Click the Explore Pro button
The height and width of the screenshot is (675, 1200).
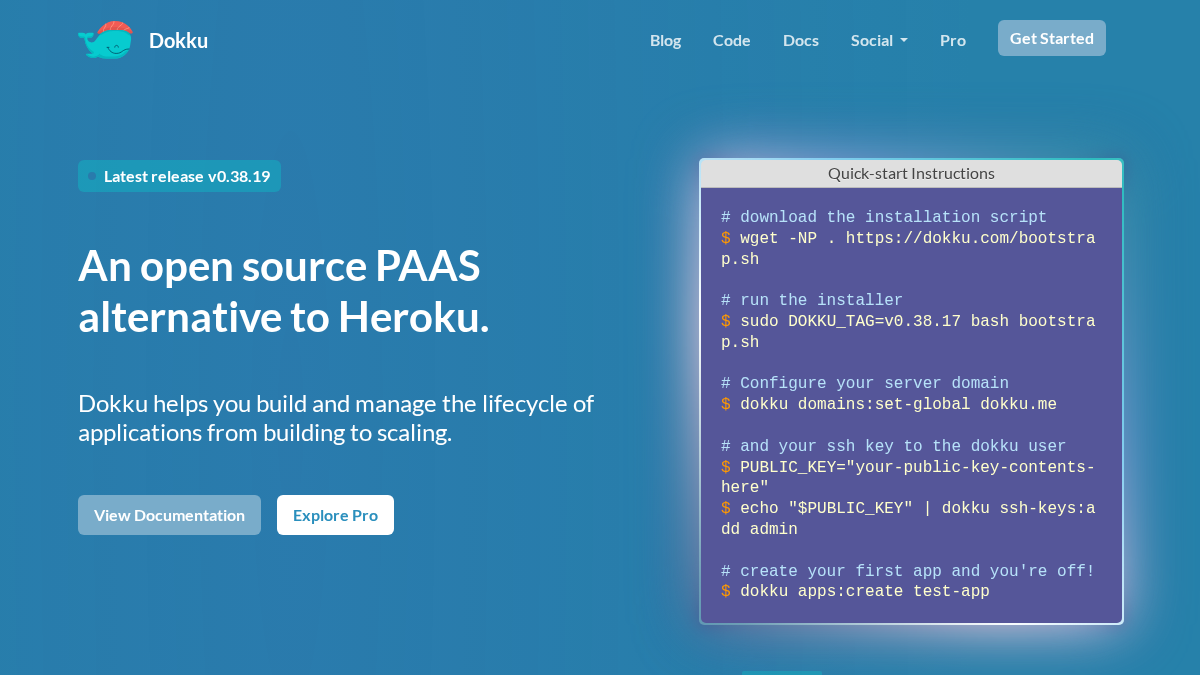pos(335,515)
